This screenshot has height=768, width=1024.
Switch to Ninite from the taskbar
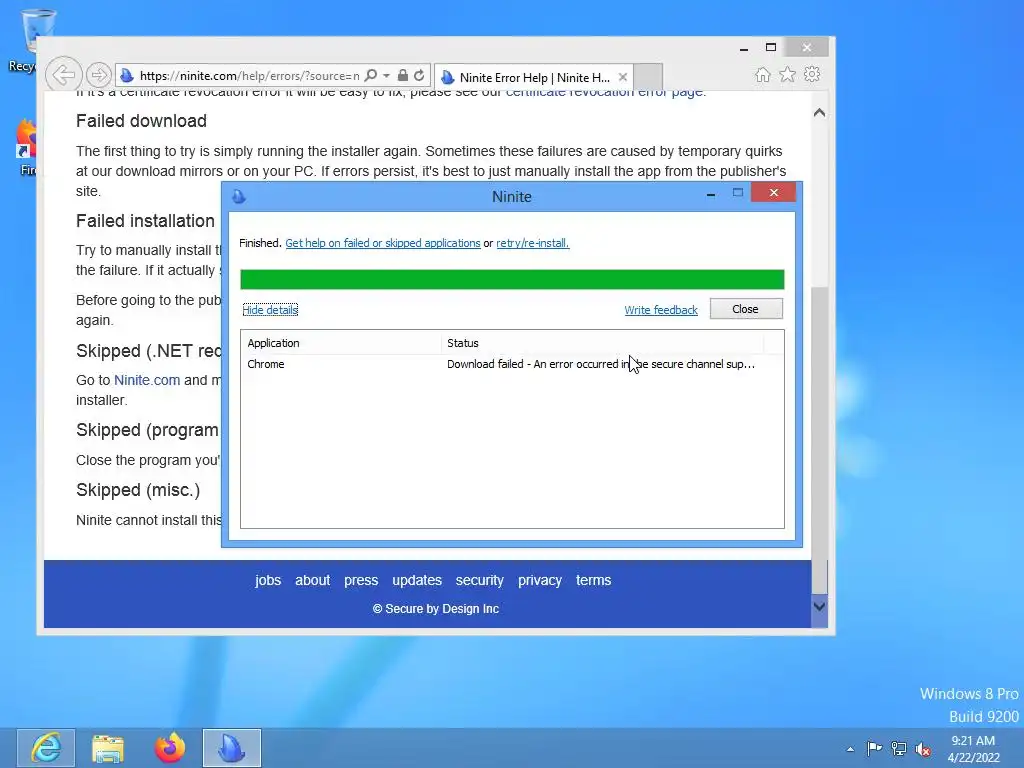(x=232, y=748)
